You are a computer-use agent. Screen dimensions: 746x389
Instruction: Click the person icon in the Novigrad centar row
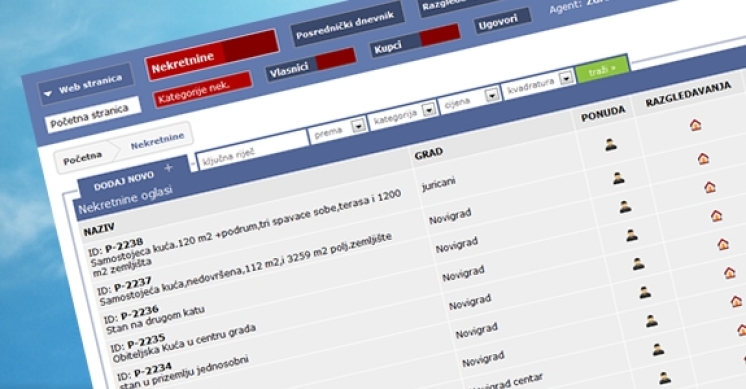[x=658, y=350]
